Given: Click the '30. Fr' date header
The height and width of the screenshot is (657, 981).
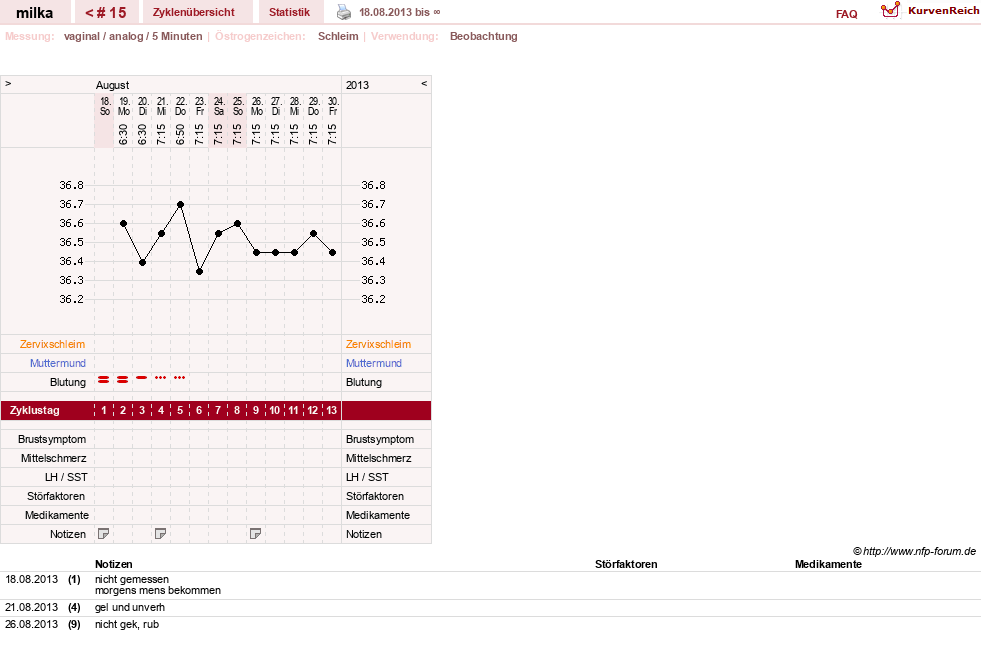Looking at the screenshot, I should click(333, 106).
